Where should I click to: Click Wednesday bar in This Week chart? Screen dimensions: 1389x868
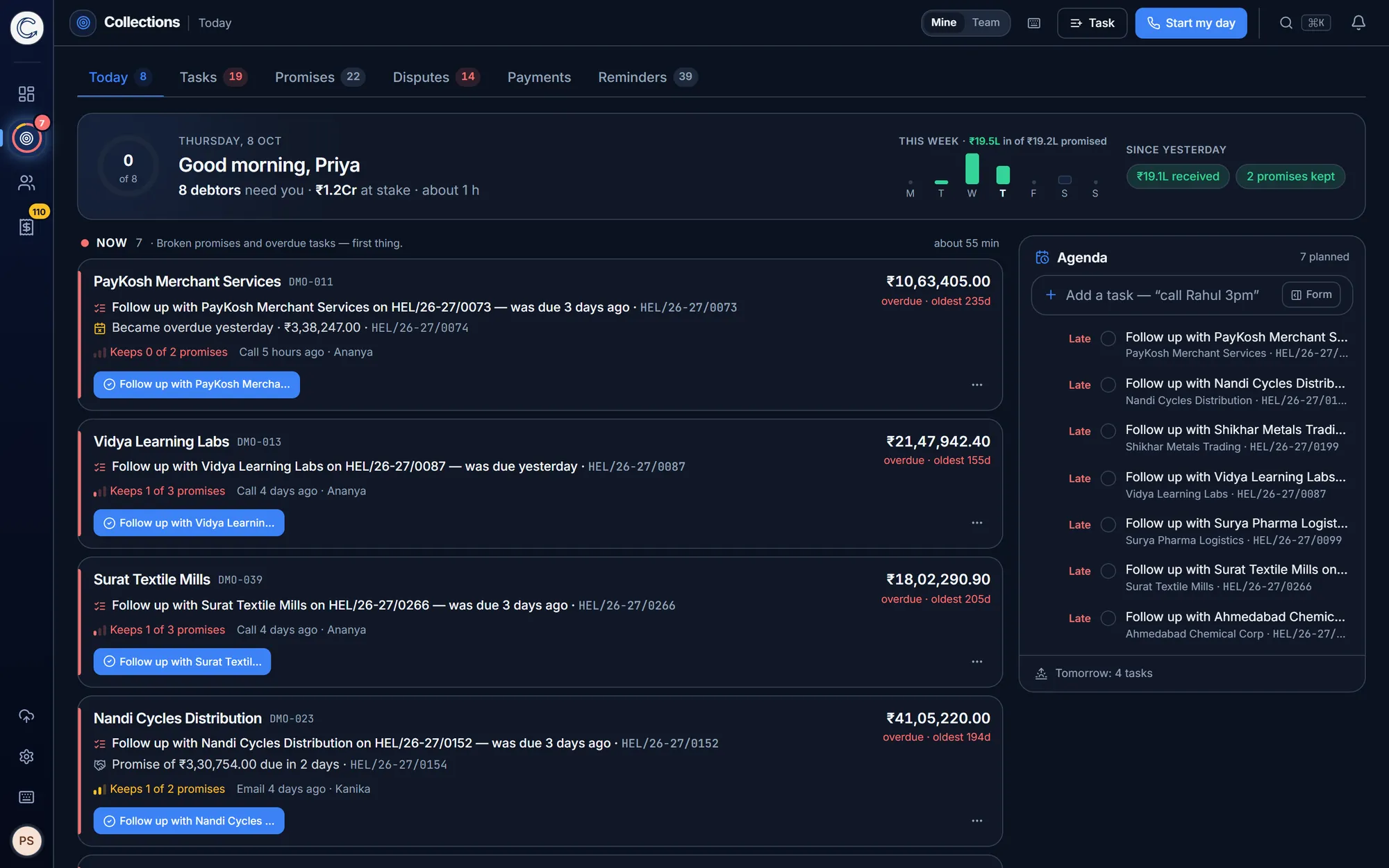click(x=972, y=169)
